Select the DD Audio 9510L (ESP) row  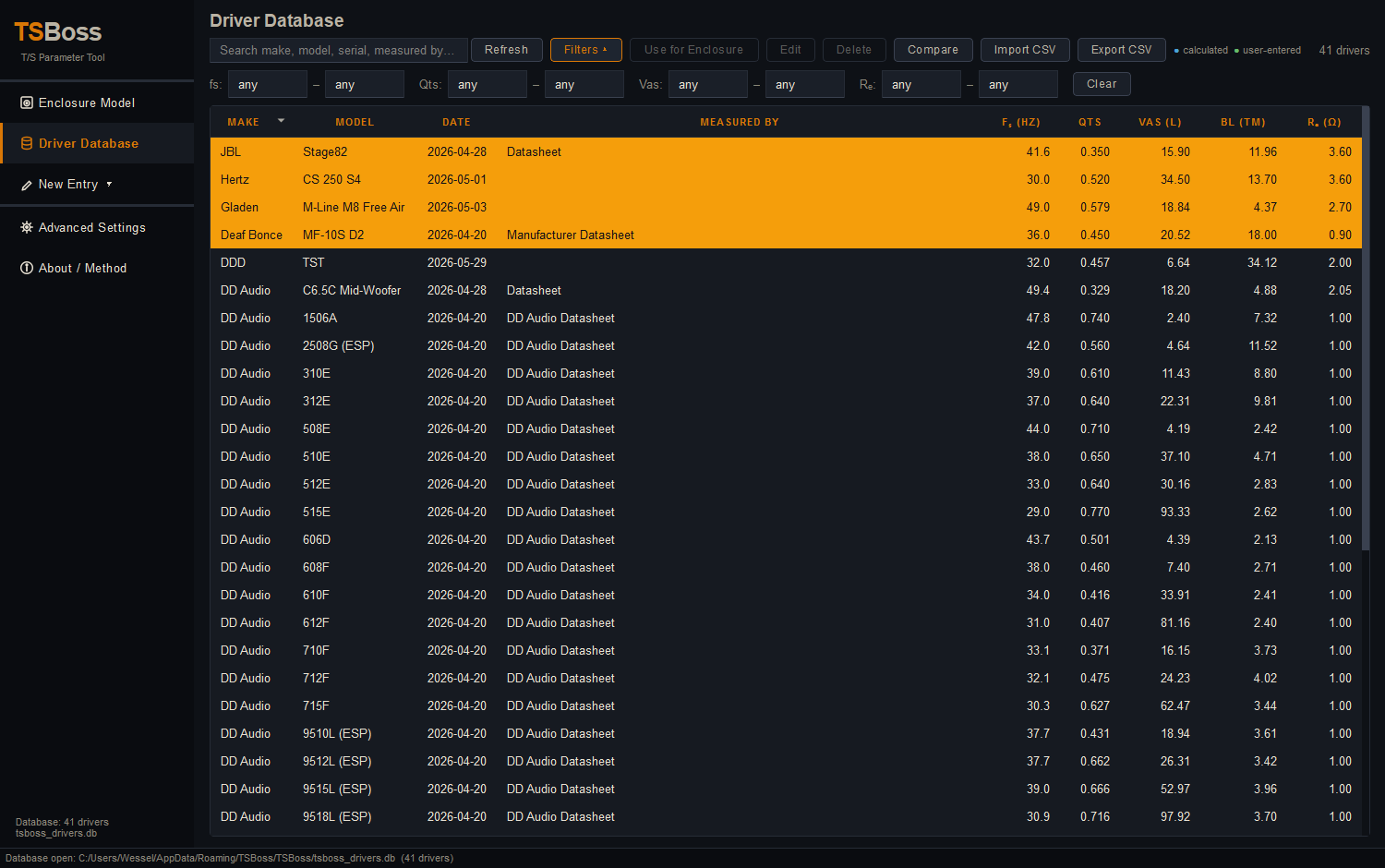(x=786, y=733)
